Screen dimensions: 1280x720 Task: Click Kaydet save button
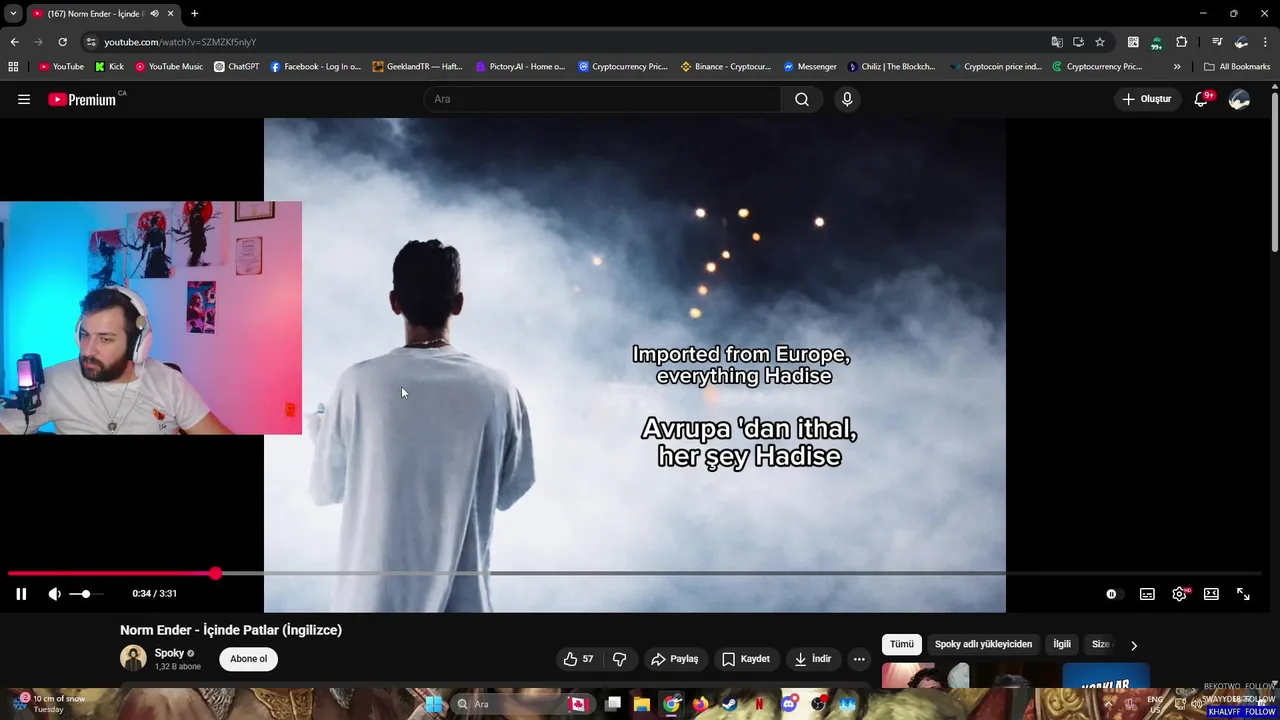point(746,659)
